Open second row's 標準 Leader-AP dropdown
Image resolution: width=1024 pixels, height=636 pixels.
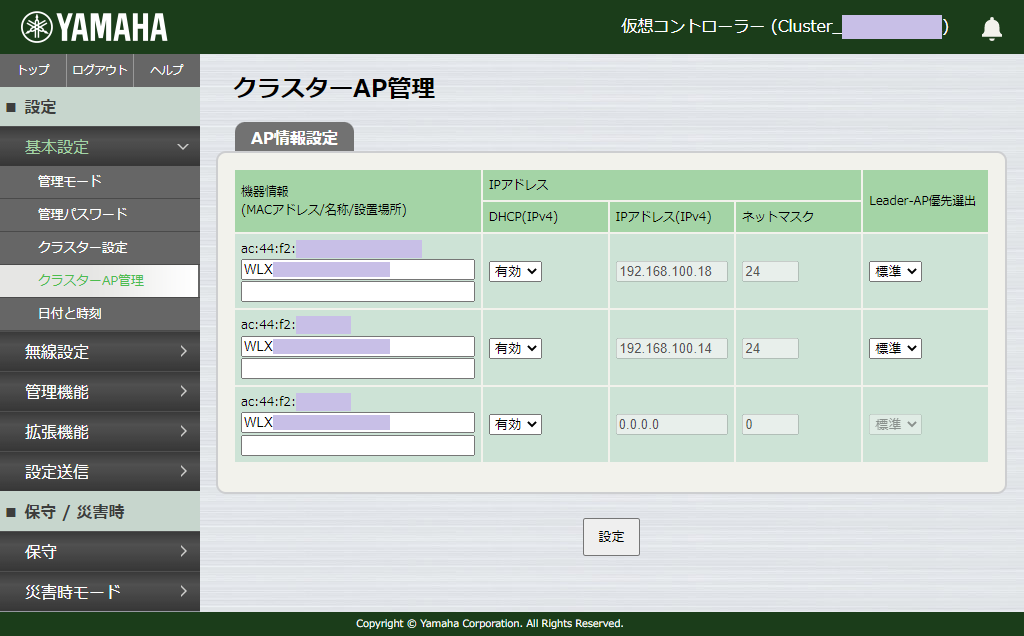[x=894, y=348]
